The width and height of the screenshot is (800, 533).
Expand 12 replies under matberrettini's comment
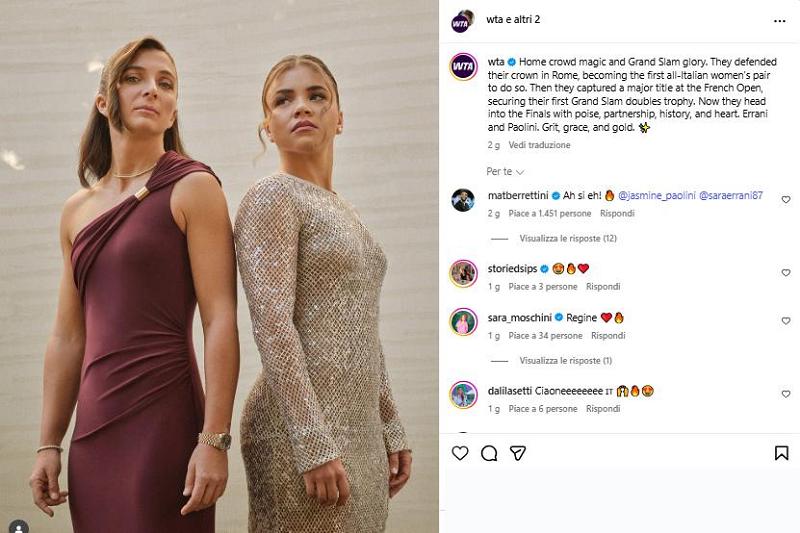click(567, 239)
